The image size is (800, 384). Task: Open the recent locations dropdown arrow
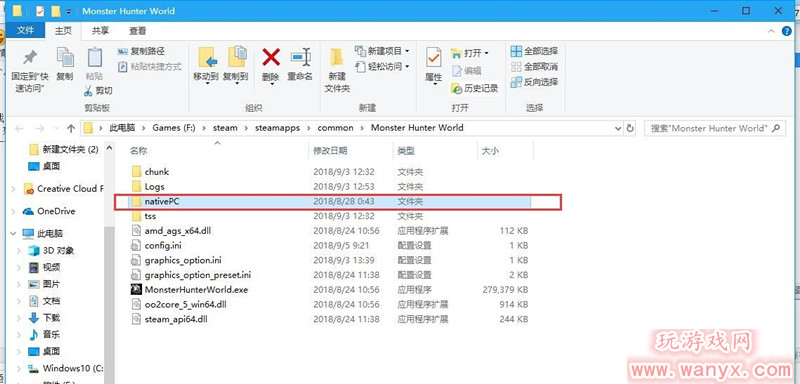coord(56,129)
